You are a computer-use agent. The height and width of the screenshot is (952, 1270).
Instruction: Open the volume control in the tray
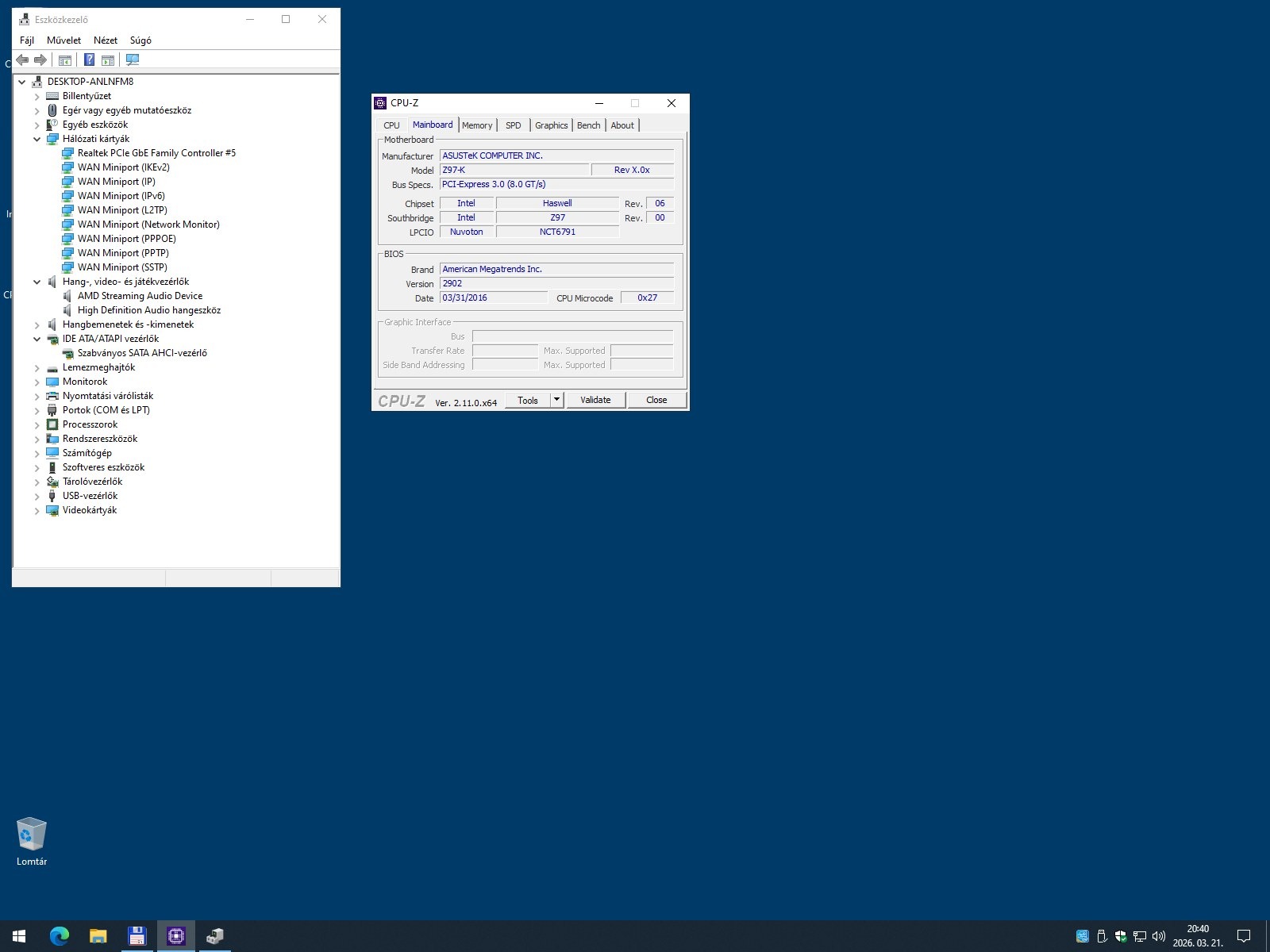(x=1159, y=936)
